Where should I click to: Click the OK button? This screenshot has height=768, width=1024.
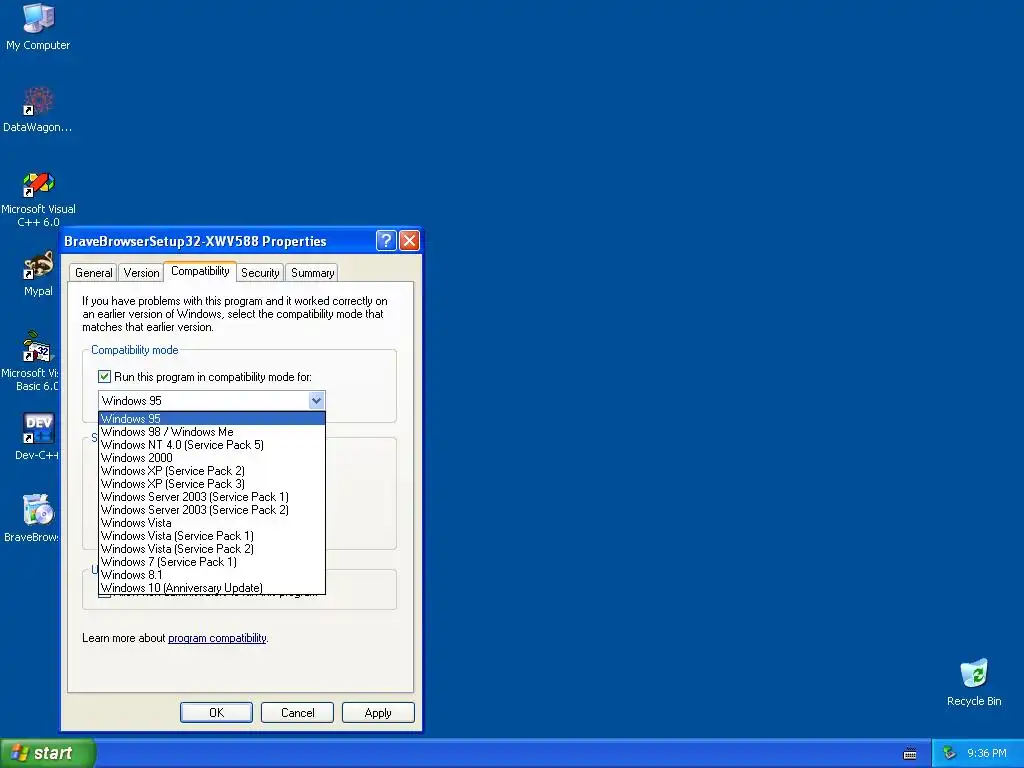click(216, 712)
